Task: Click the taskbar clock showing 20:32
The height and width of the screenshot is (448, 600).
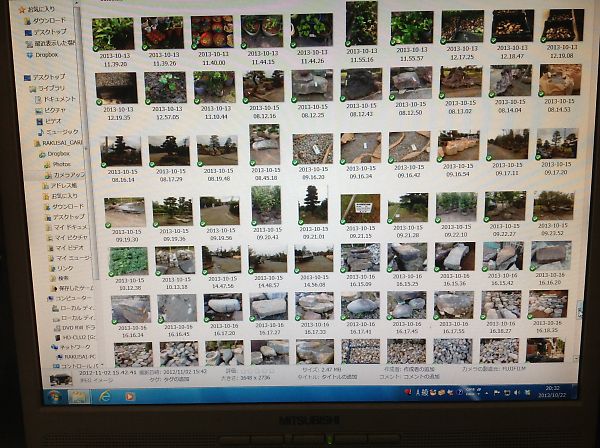Action: point(552,391)
